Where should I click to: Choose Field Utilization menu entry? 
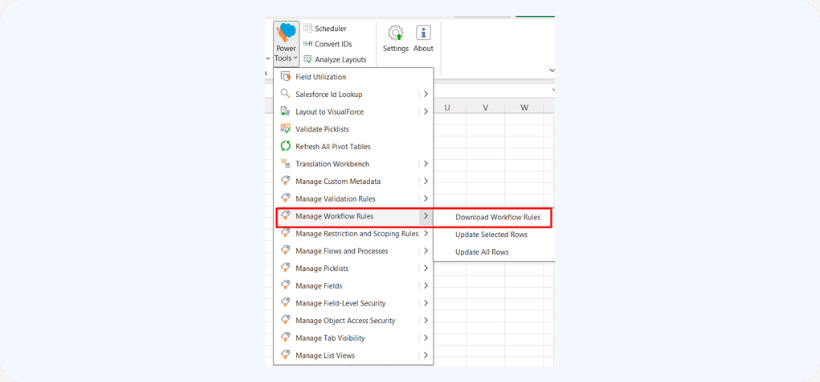354,77
